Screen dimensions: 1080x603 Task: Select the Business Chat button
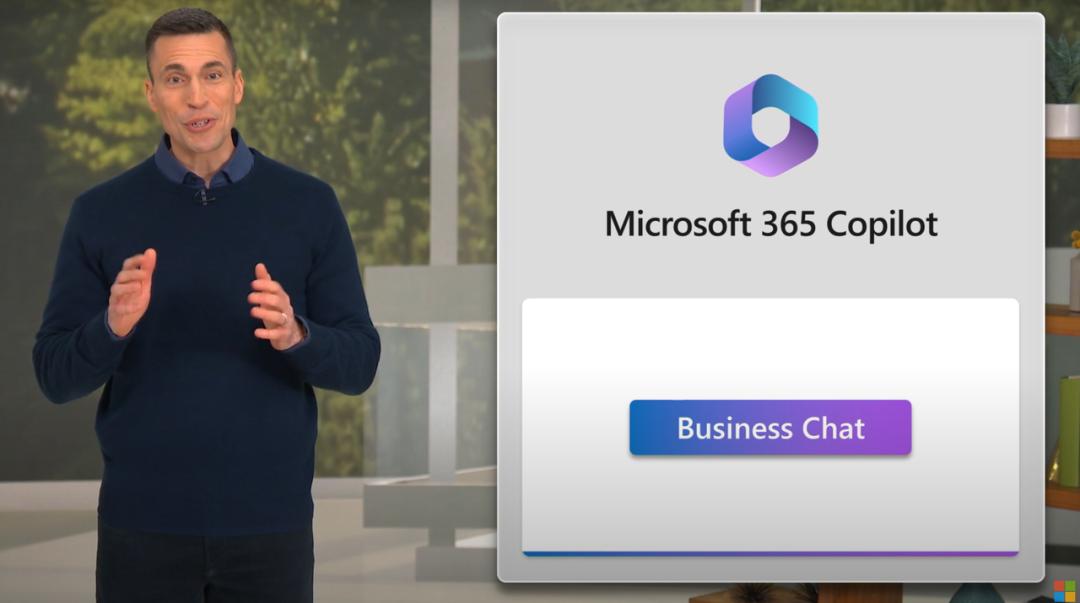coord(770,427)
